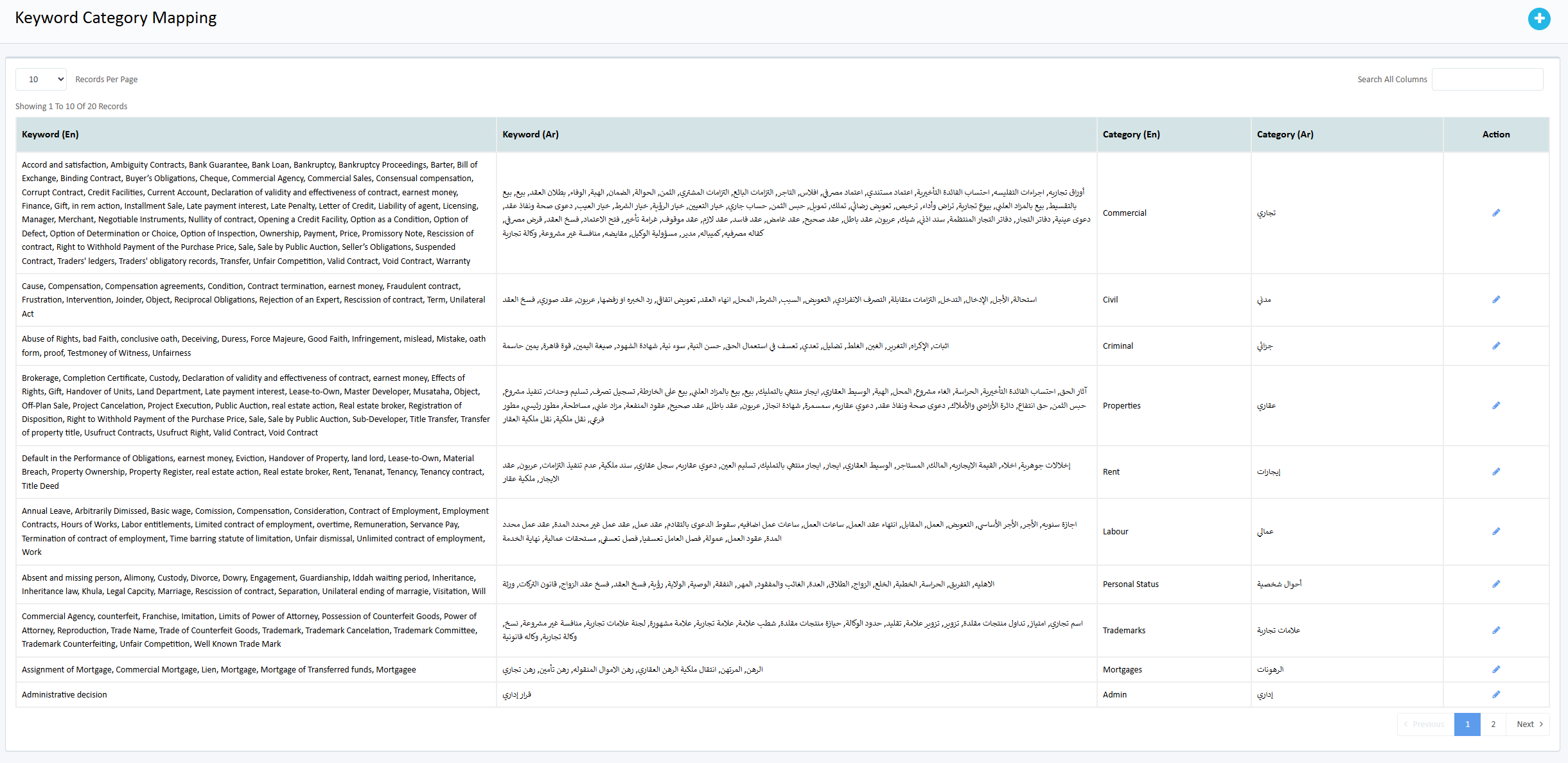Edit the Properties category mapping
The image size is (1568, 763).
1495,405
